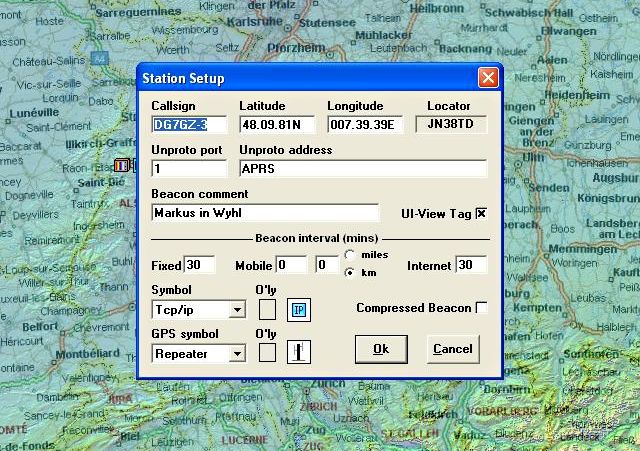
Task: Expand the GPS symbol dropdown showing Repeater
Action: [237, 353]
